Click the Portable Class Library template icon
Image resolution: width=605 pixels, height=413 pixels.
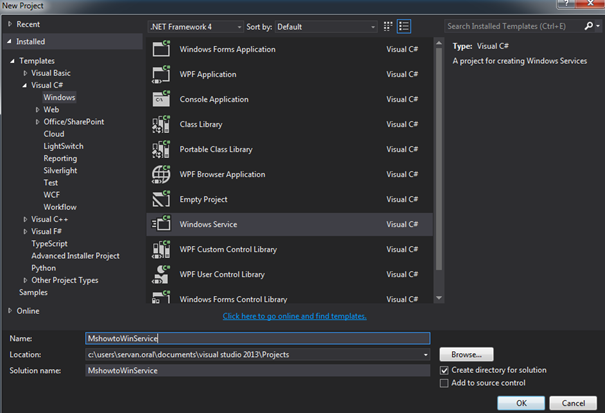pos(161,149)
